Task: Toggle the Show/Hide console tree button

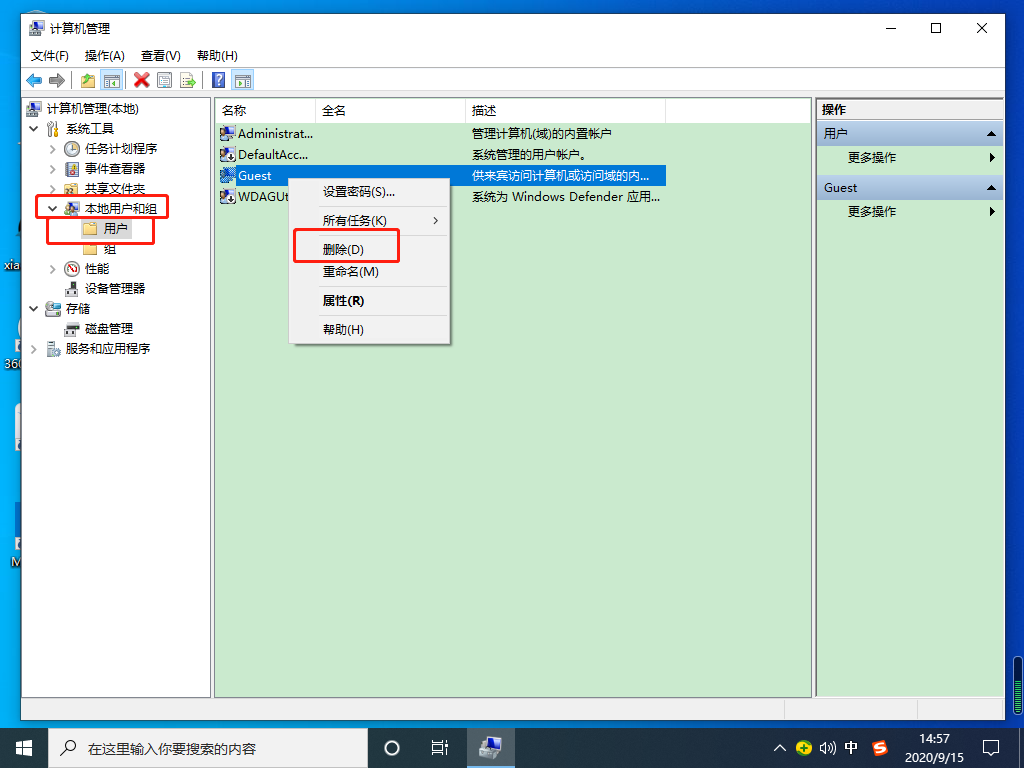Action: click(x=112, y=80)
